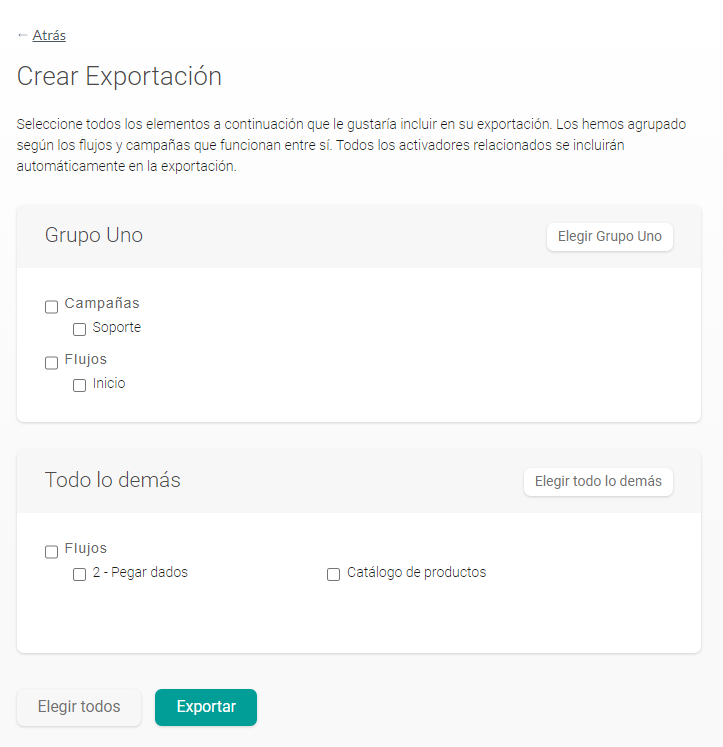This screenshot has height=747, width=723.
Task: Click the Crear Exportación page title
Action: [x=119, y=77]
